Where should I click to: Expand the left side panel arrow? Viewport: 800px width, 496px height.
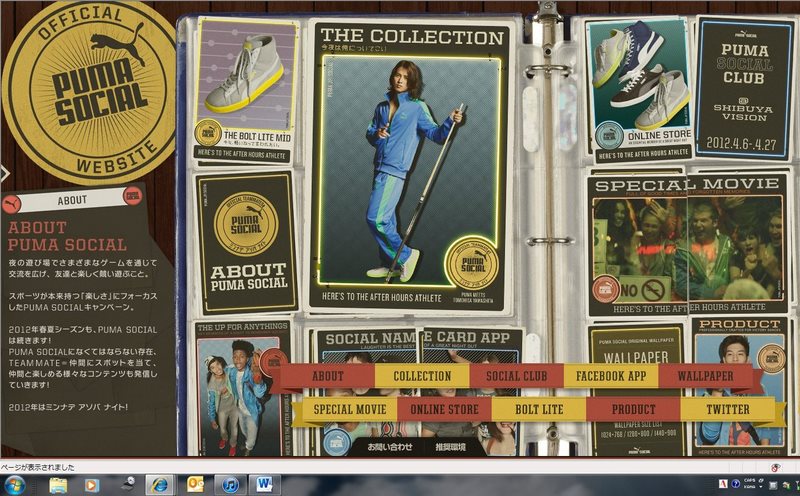(5, 173)
